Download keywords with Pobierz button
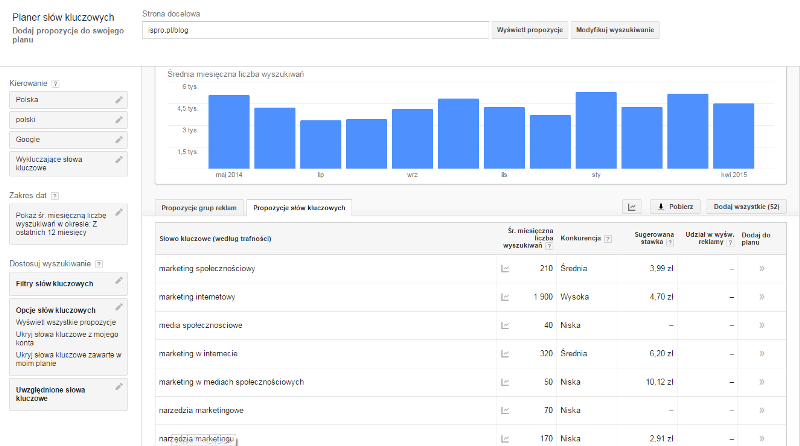 tap(675, 207)
